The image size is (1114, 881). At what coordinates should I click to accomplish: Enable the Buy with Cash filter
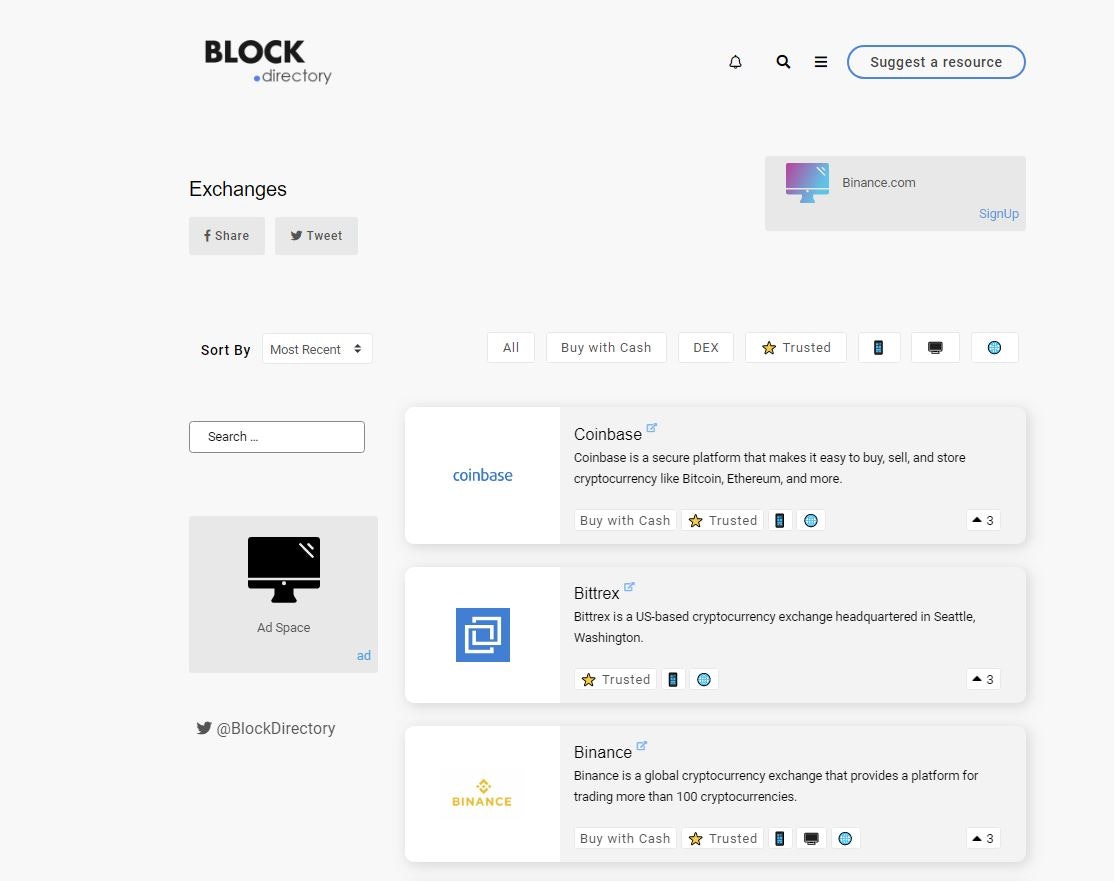606,347
